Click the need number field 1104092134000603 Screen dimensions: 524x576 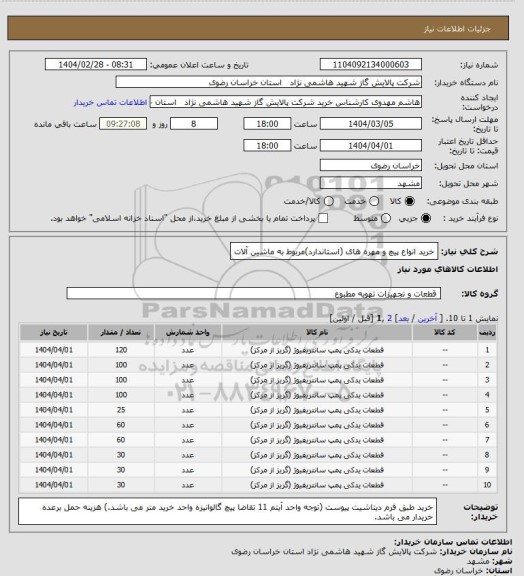(x=371, y=64)
